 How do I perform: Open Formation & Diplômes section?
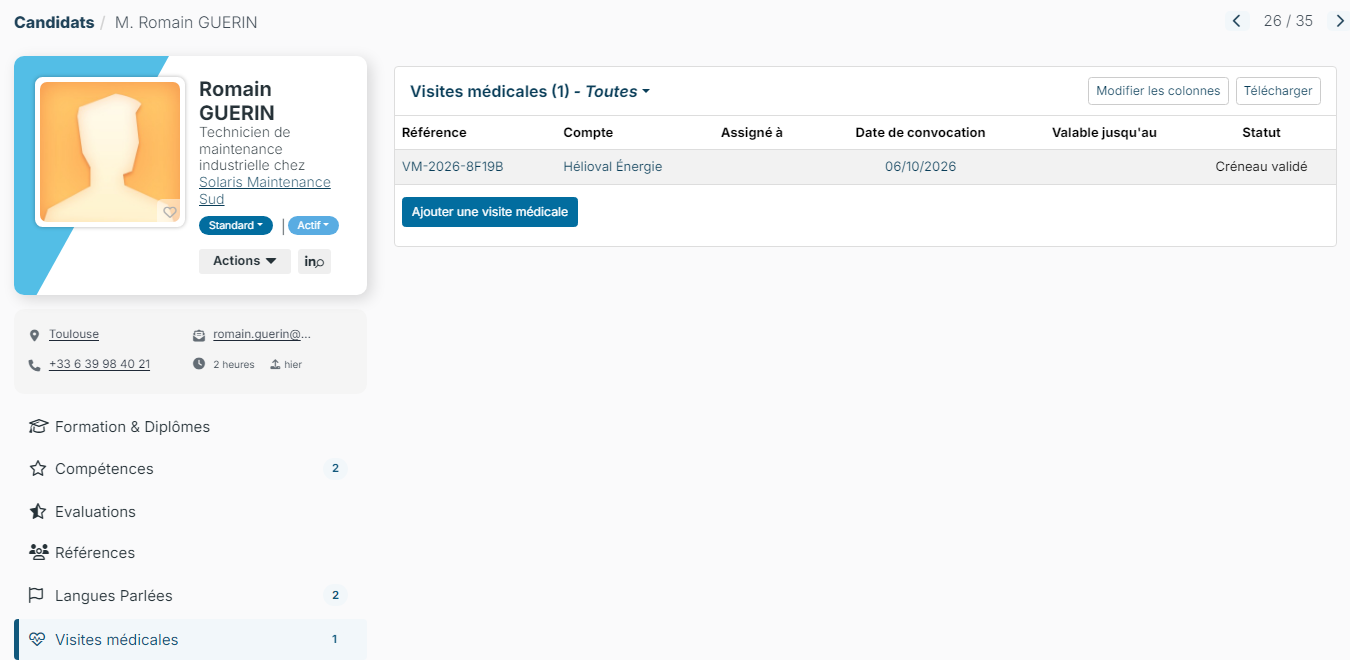pos(190,427)
